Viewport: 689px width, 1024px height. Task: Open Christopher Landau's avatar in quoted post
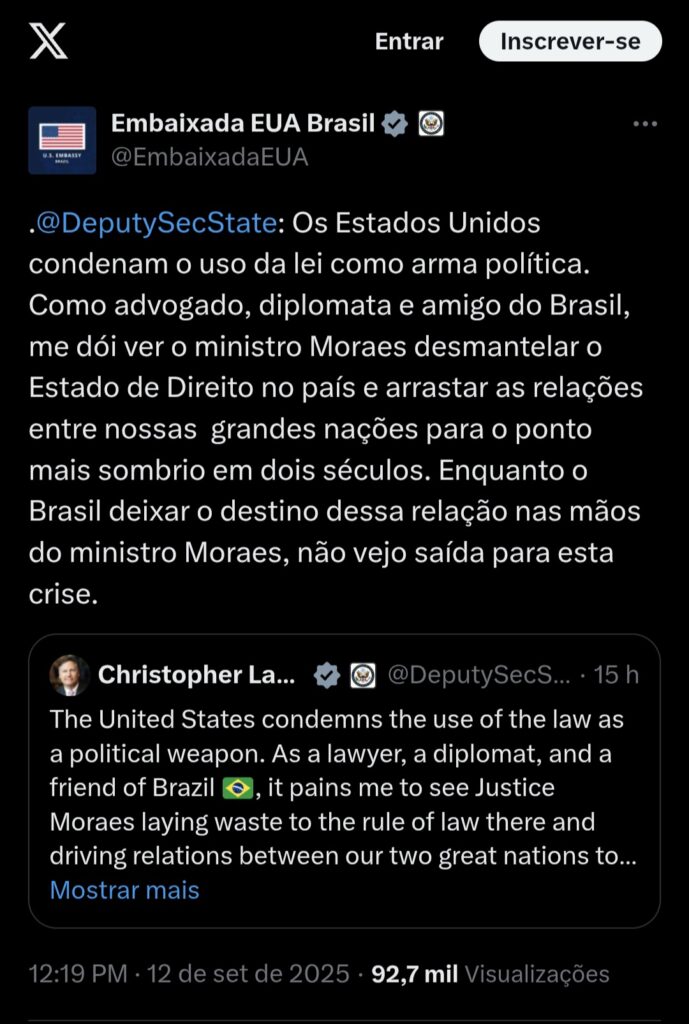(x=70, y=675)
